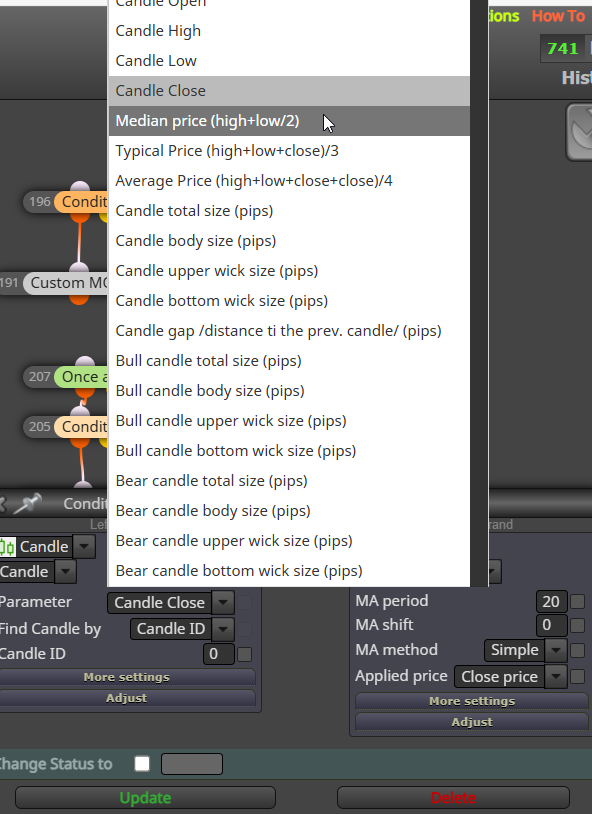
Task: Choose the Candle Close option in the list
Action: (289, 91)
